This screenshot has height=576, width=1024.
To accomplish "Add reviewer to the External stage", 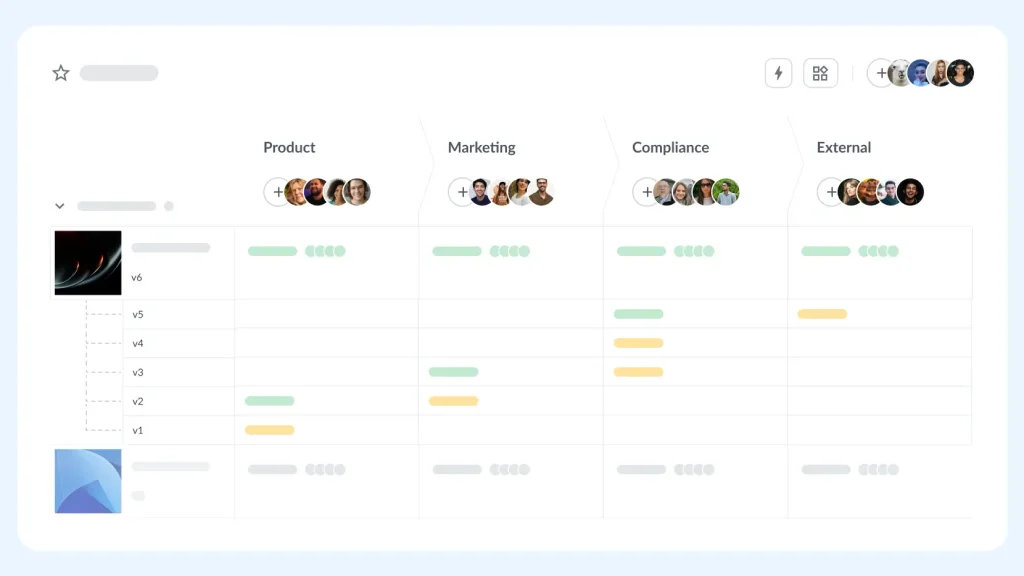I will tap(831, 192).
